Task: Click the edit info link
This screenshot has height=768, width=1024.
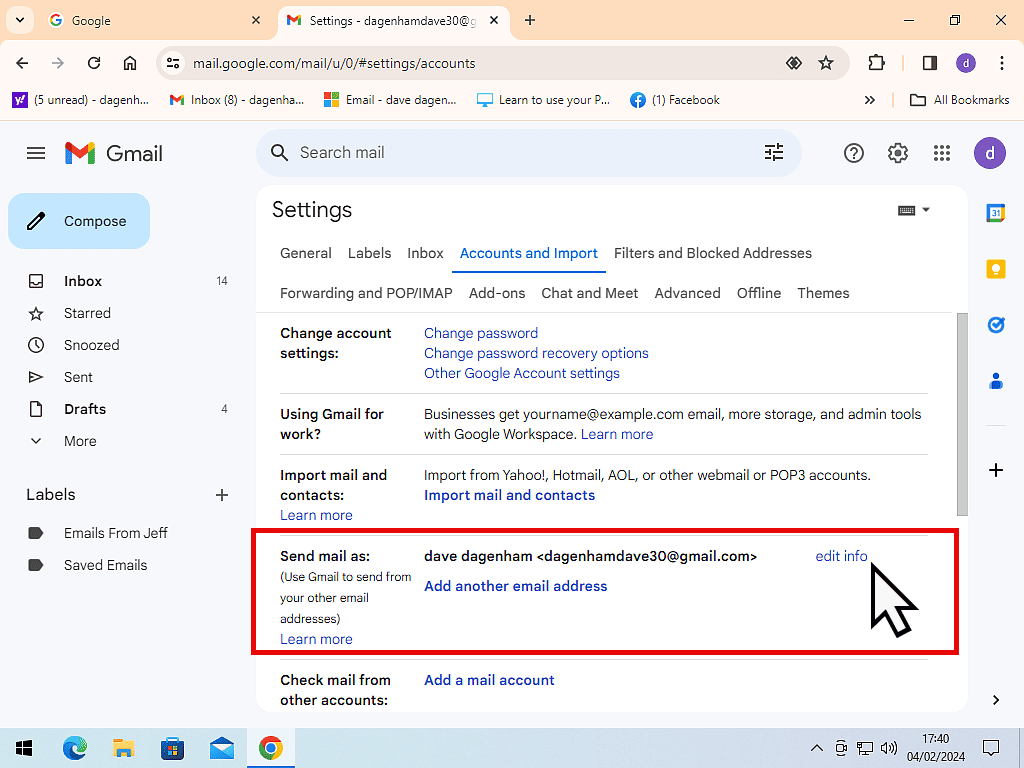Action: coord(841,556)
